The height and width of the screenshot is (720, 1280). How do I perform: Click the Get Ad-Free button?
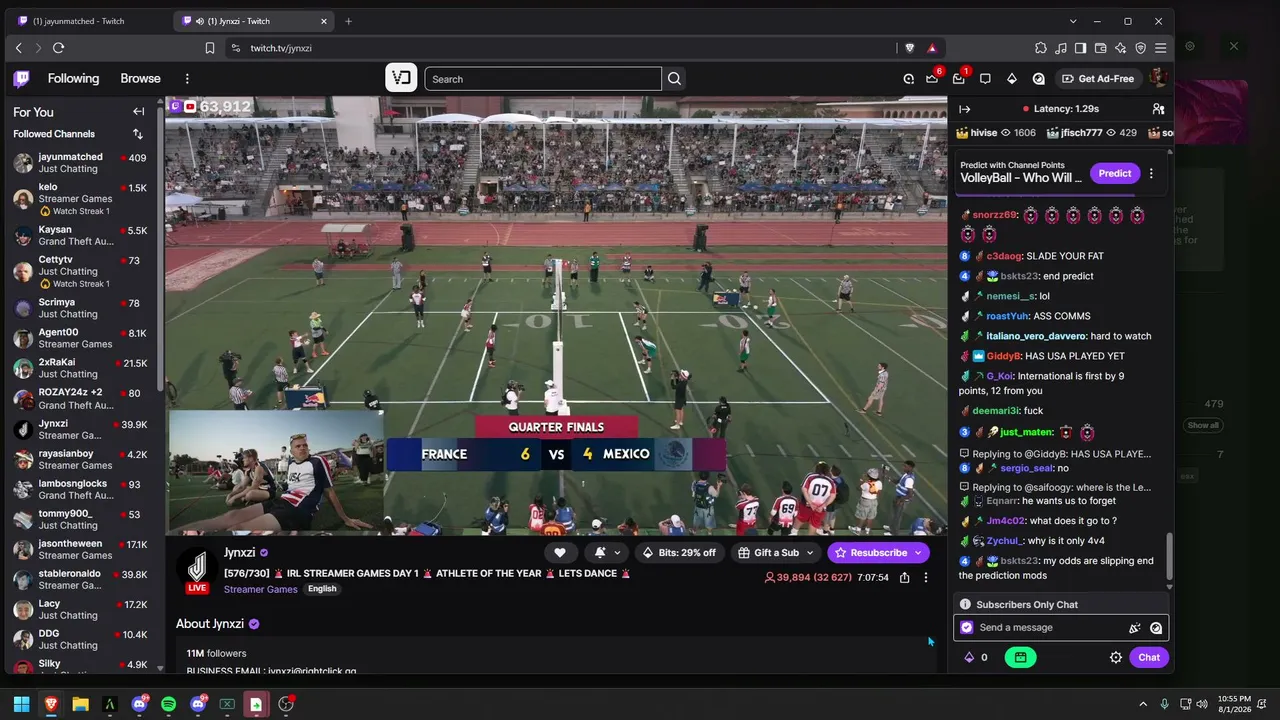1098,79
